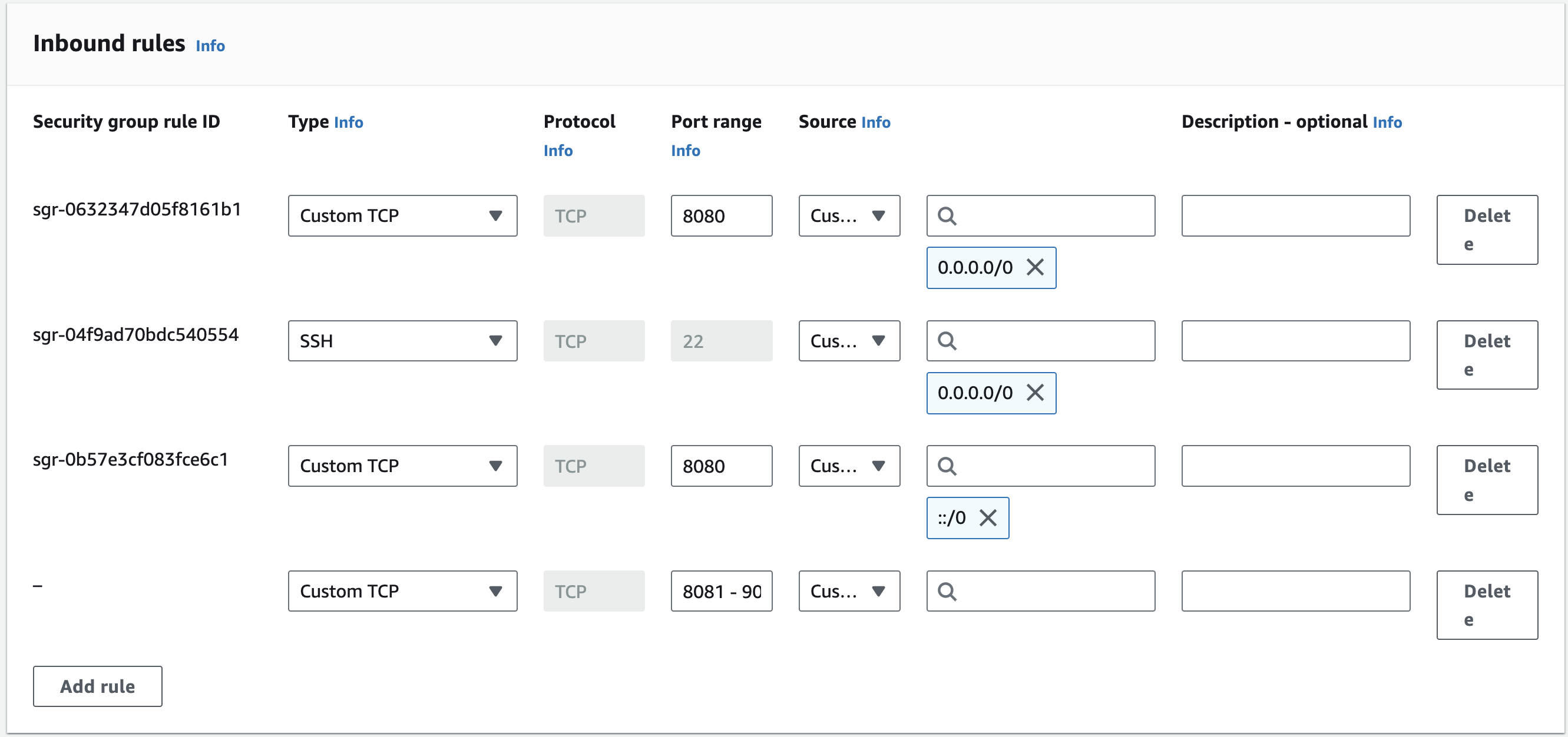This screenshot has width=1568, height=737.
Task: Click the Info link next to Inbound rules heading
Action: click(x=209, y=45)
